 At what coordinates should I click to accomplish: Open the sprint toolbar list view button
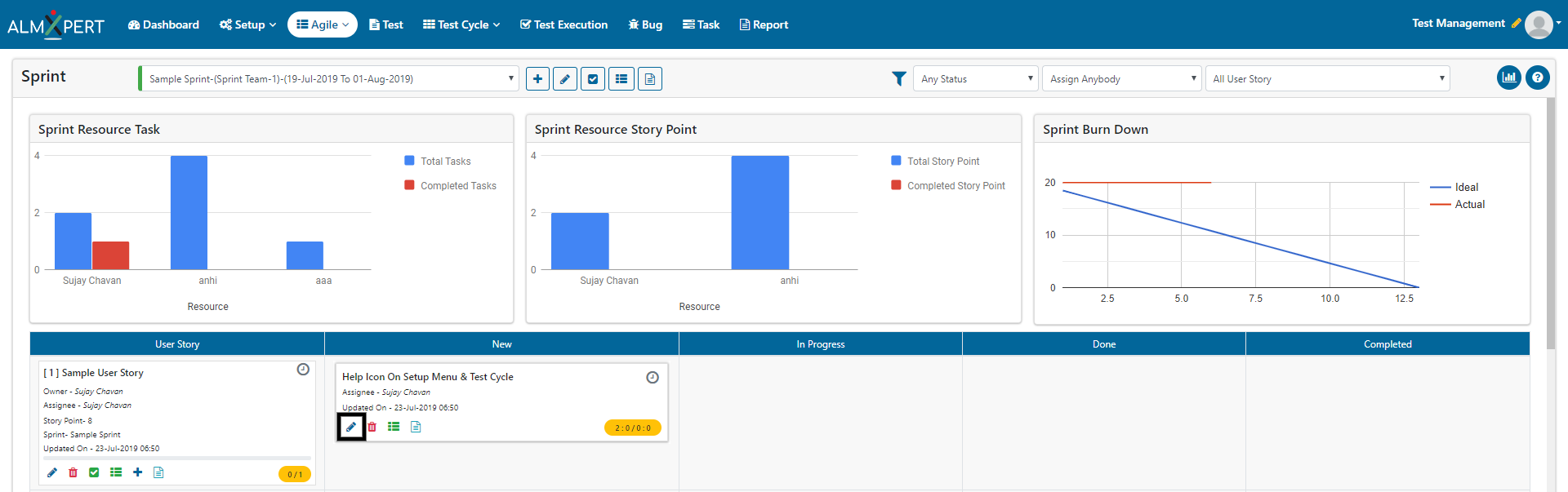[x=621, y=79]
